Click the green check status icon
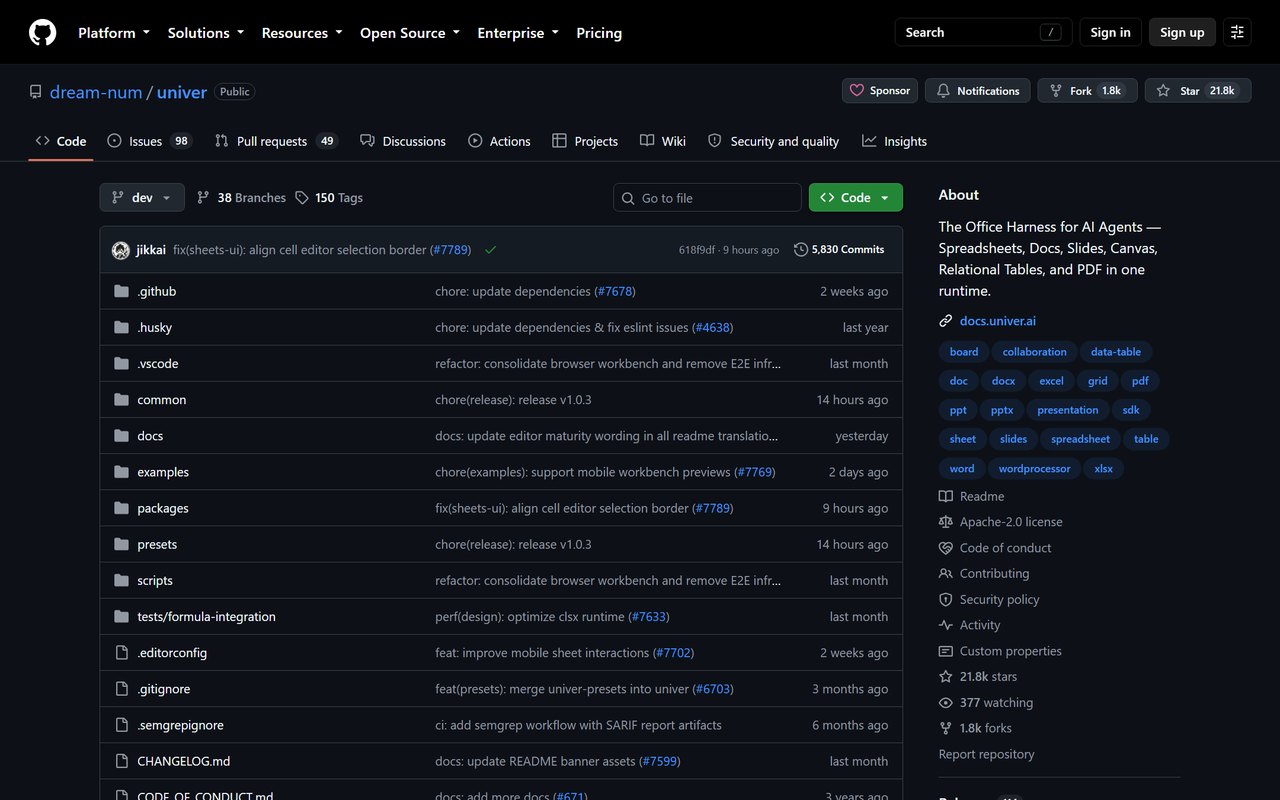This screenshot has width=1280, height=800. (490, 250)
